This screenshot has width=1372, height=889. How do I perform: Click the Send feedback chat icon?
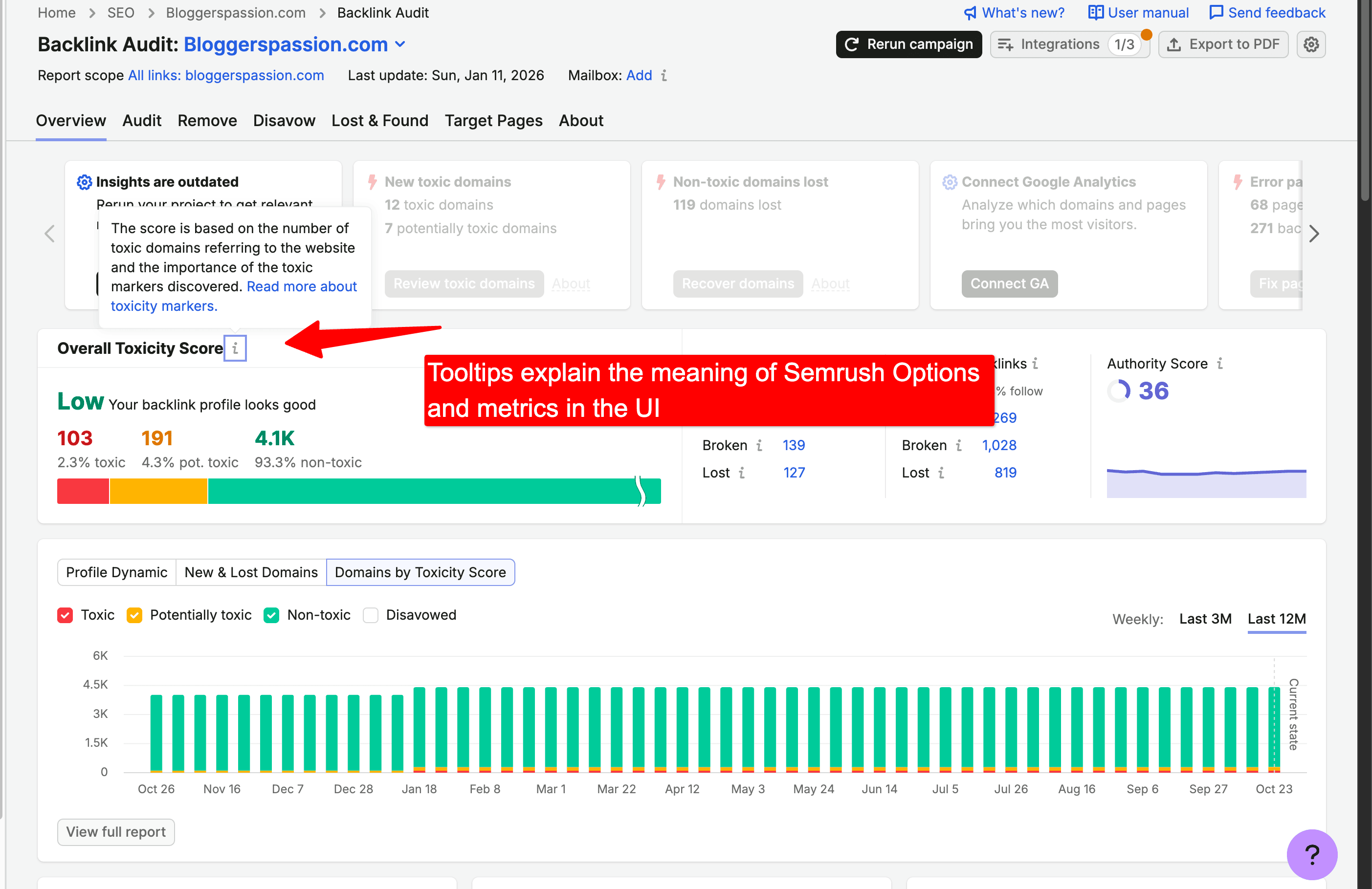coord(1216,13)
